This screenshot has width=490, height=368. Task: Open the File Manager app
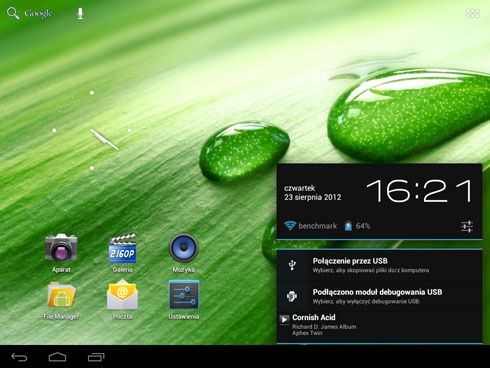tap(61, 301)
